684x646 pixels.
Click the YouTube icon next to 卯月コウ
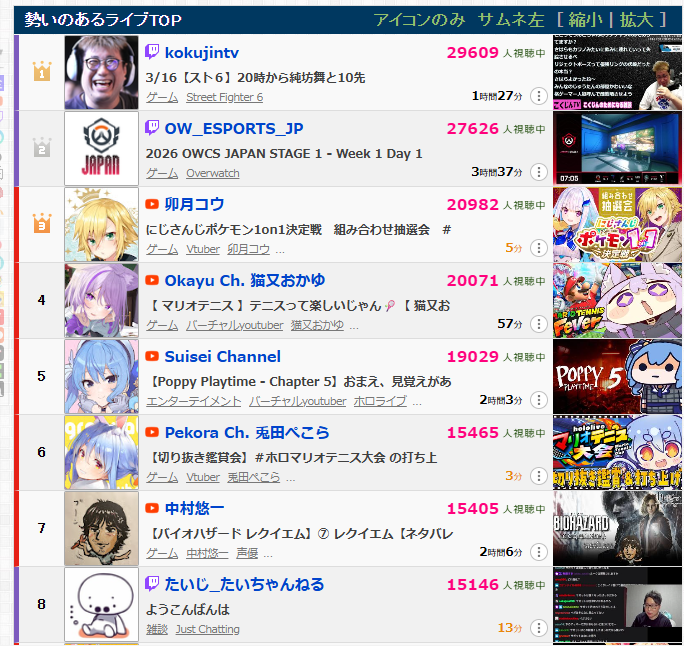click(x=152, y=204)
